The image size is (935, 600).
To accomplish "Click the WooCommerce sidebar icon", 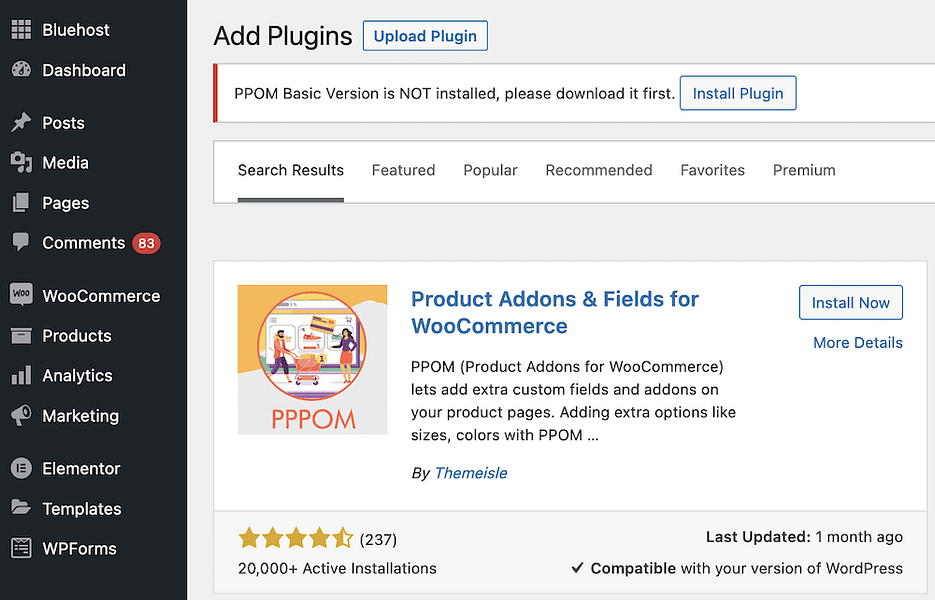I will (x=22, y=295).
